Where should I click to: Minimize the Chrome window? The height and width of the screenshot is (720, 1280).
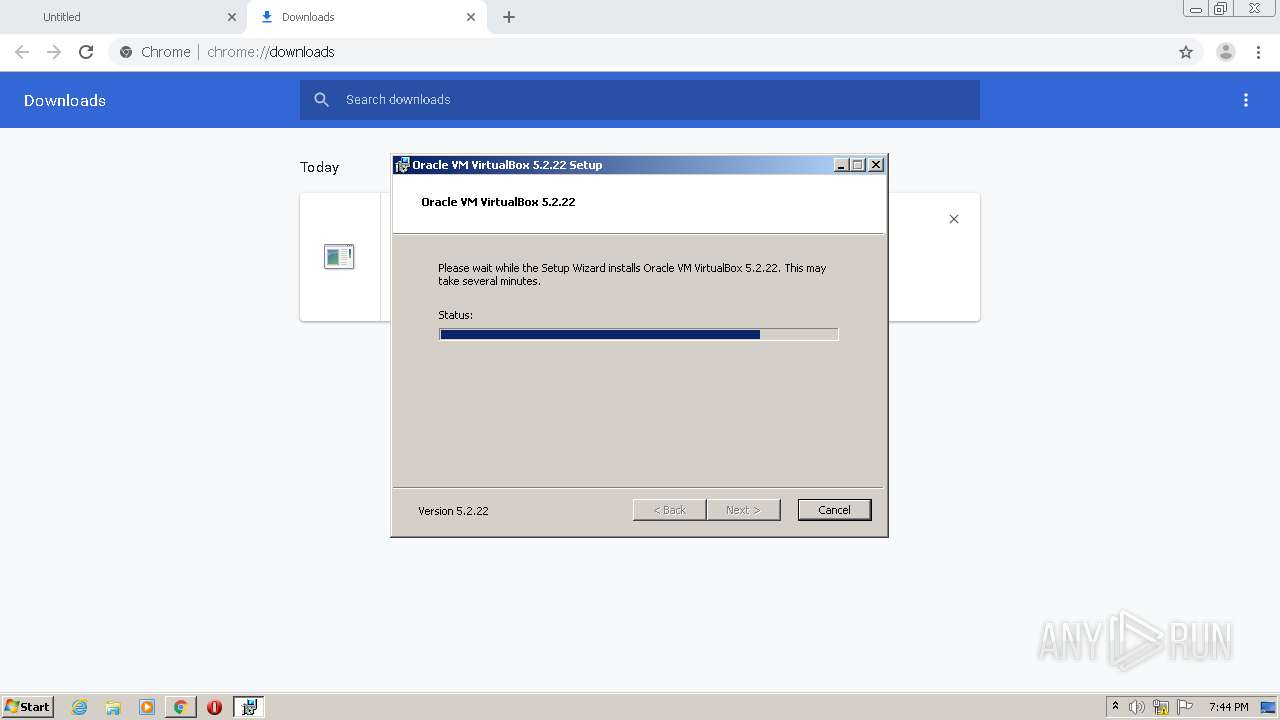pos(1196,9)
